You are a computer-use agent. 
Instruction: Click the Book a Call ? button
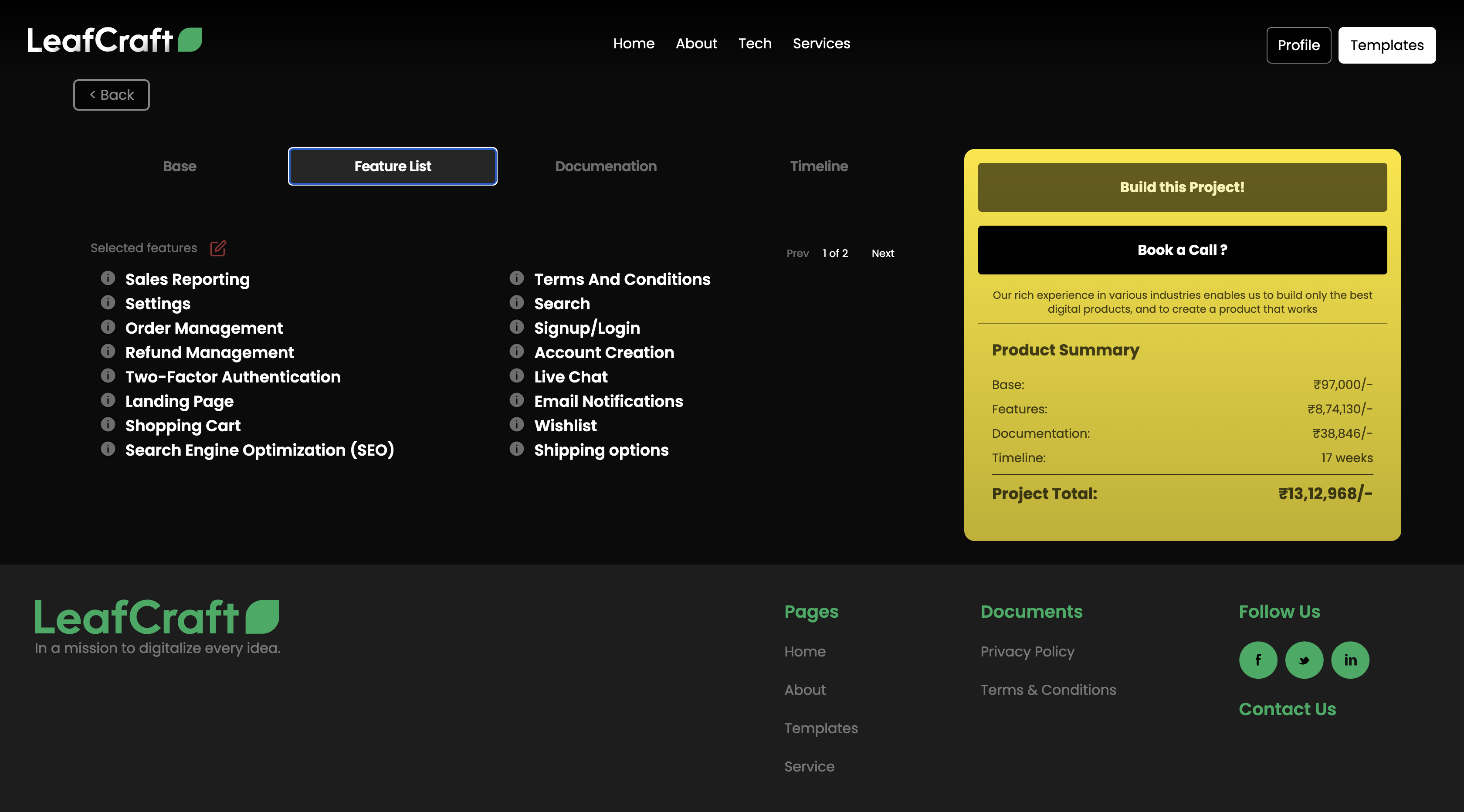coord(1182,250)
